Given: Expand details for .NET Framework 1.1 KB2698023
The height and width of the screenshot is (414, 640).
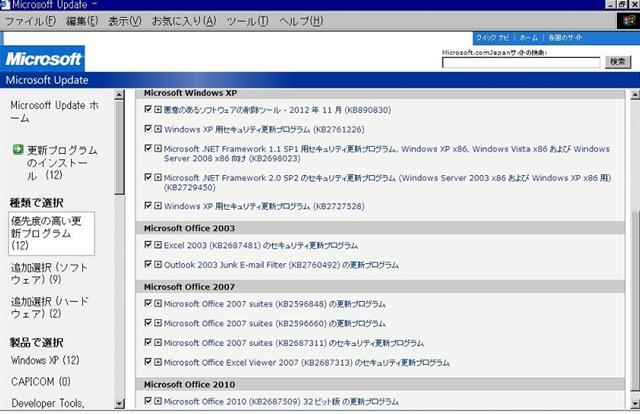Looking at the screenshot, I should click(x=158, y=148).
